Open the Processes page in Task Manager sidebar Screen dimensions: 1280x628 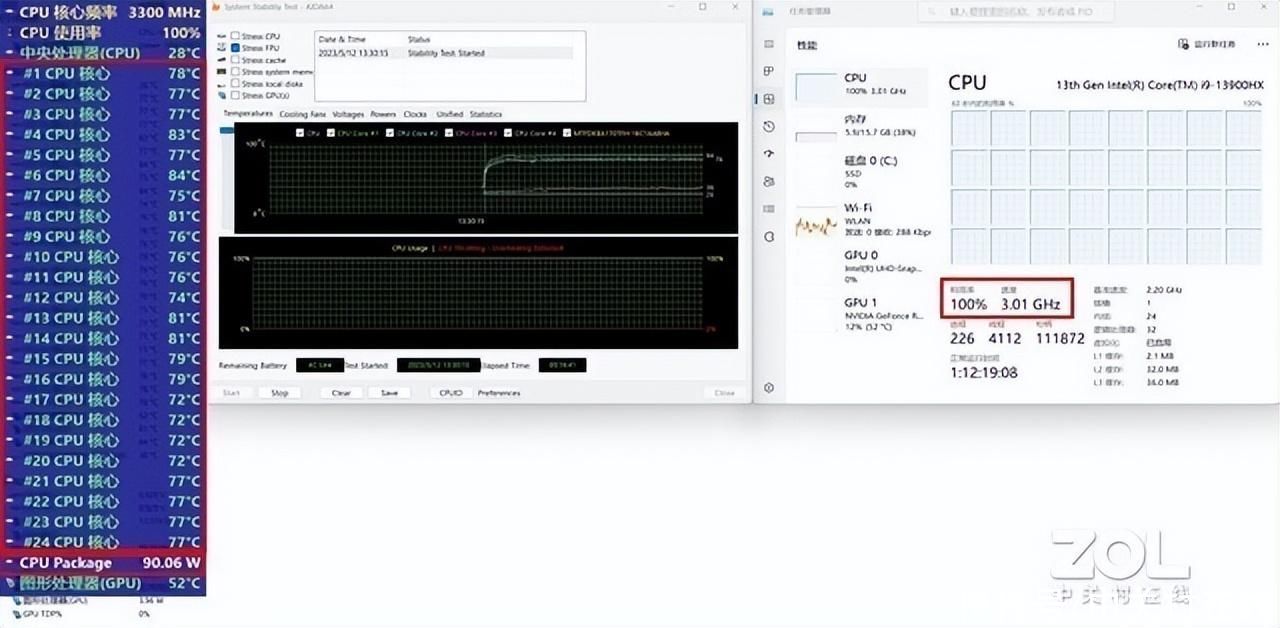[768, 72]
